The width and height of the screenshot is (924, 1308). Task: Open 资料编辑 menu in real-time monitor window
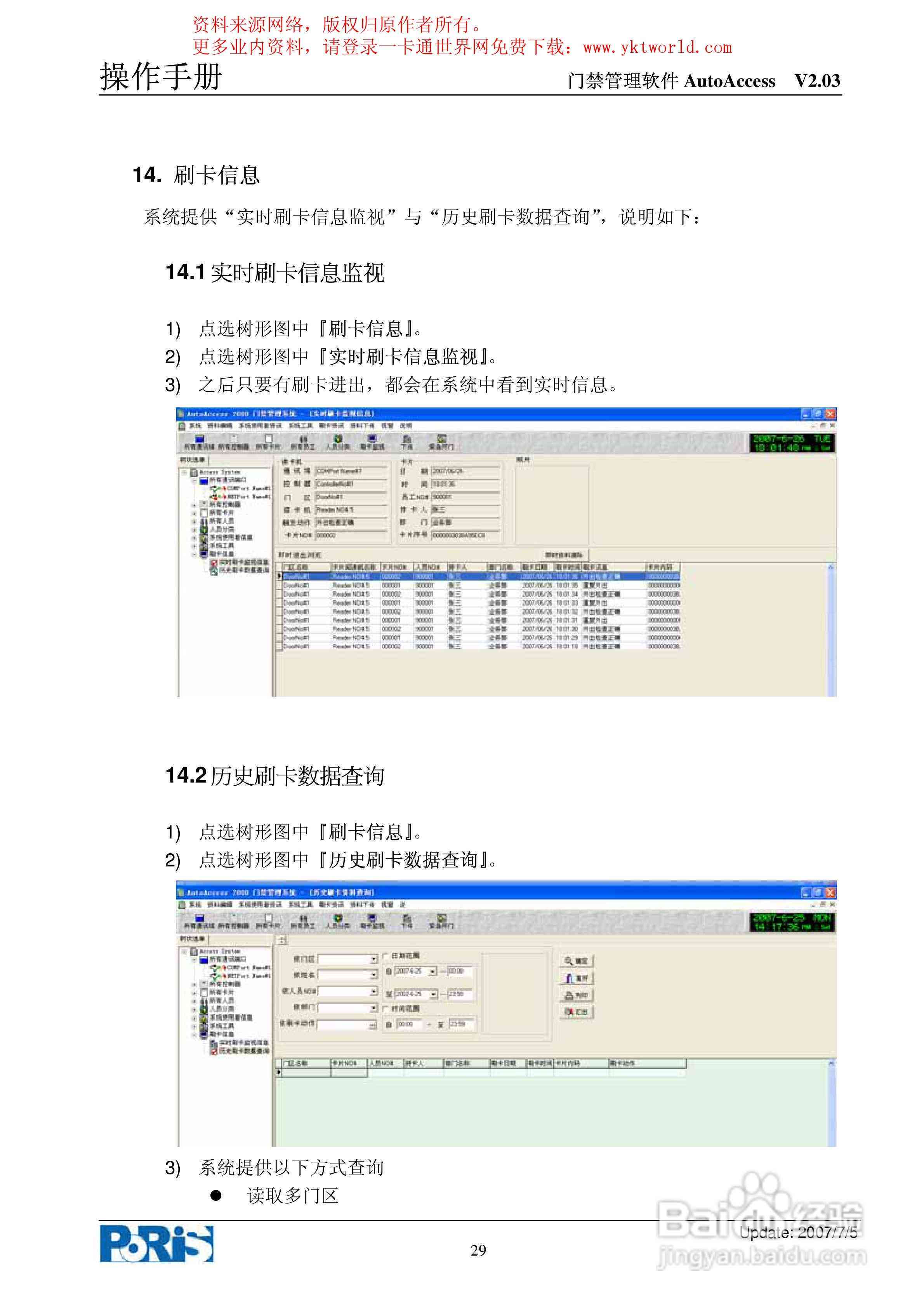tap(219, 426)
